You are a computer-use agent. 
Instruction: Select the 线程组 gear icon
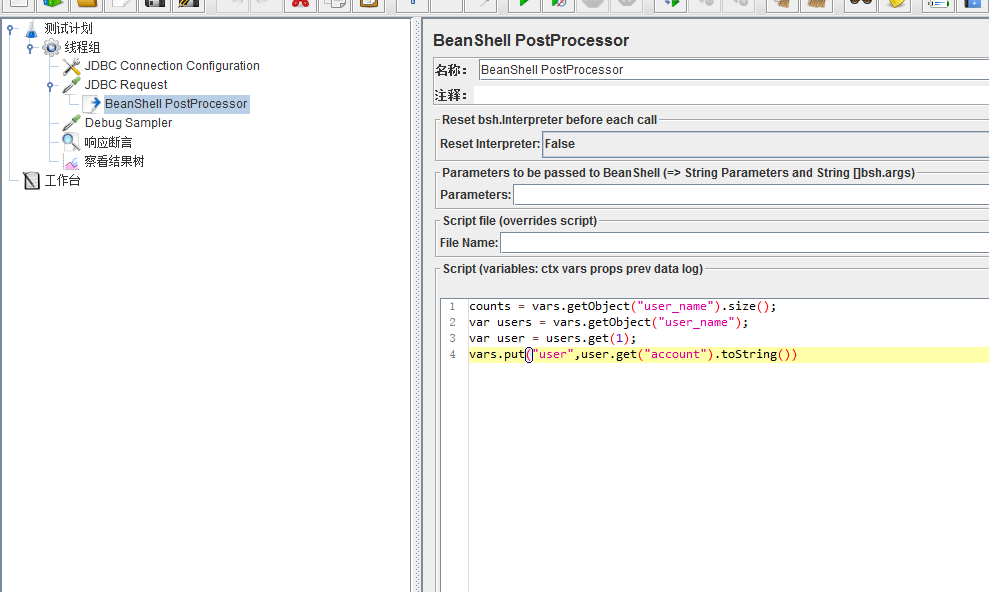point(51,47)
